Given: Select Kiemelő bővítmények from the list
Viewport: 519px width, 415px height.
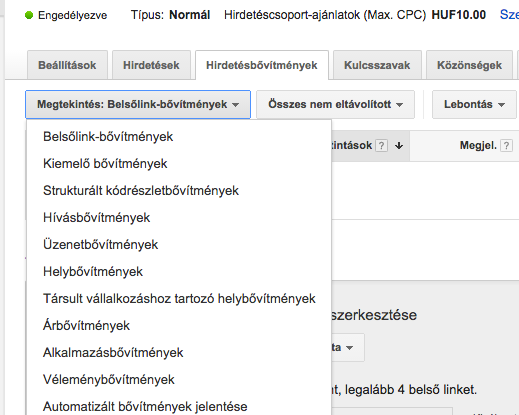Looking at the screenshot, I should coord(105,164).
